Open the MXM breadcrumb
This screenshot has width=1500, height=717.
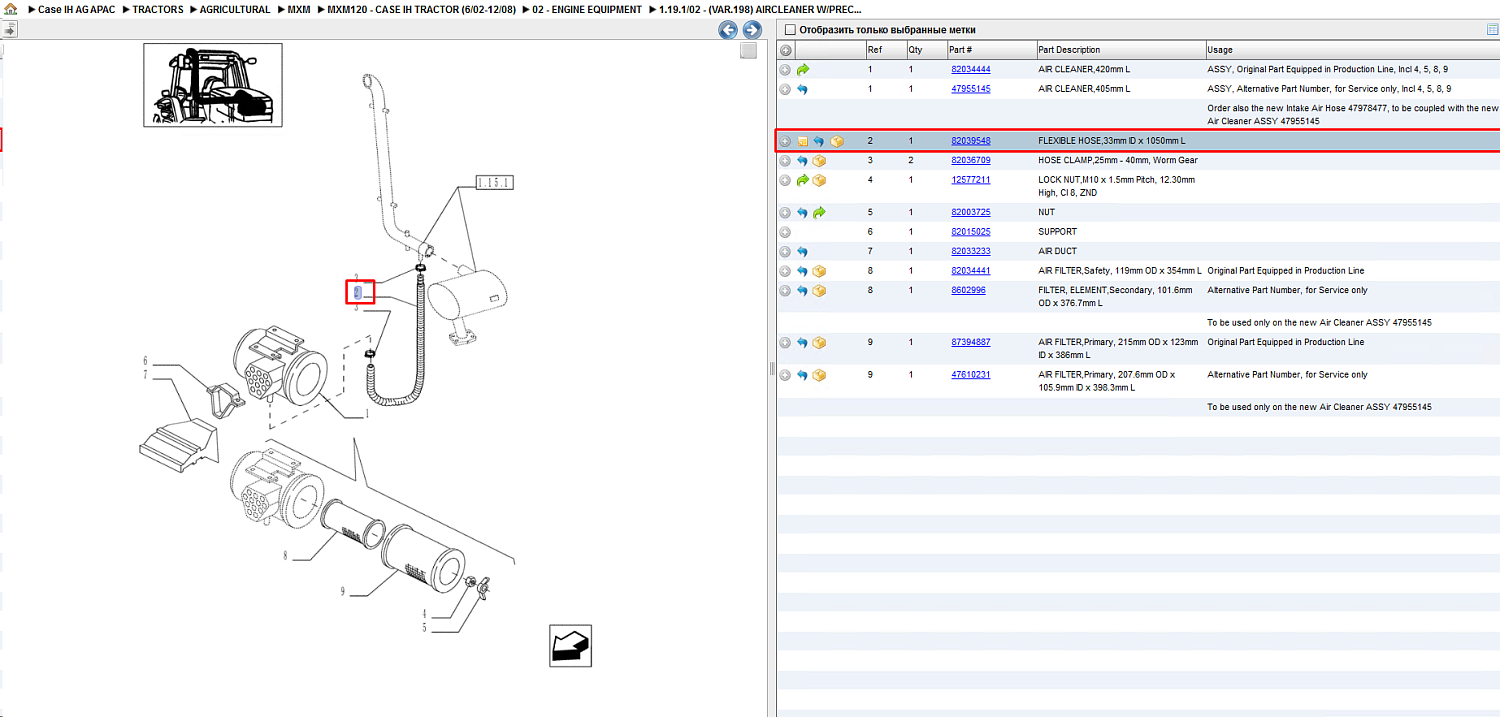tap(299, 9)
